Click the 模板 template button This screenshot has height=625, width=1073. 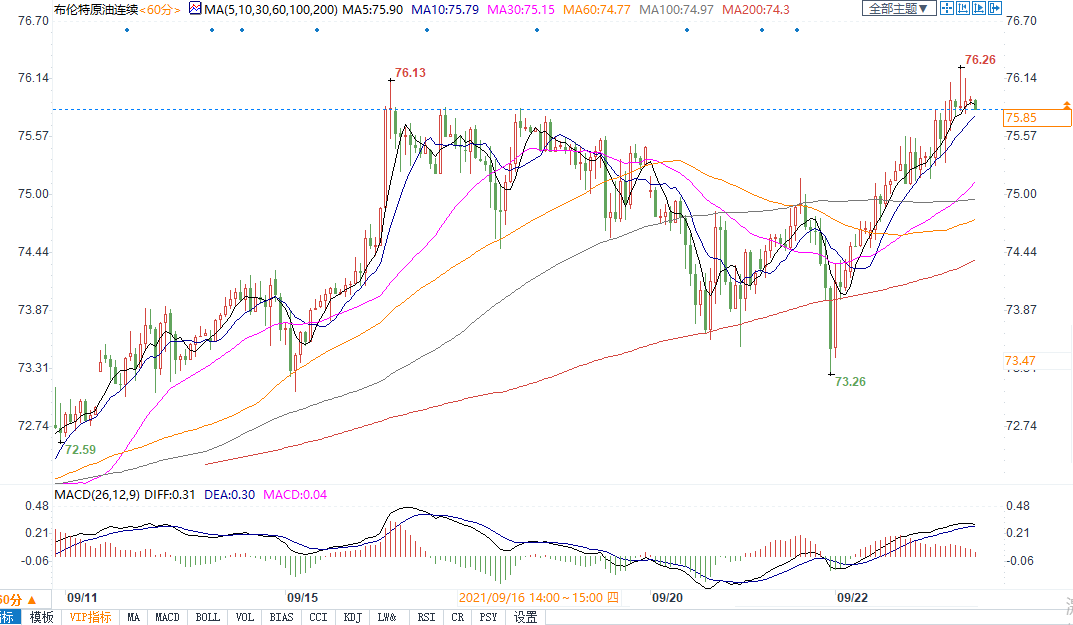pyautogui.click(x=41, y=617)
